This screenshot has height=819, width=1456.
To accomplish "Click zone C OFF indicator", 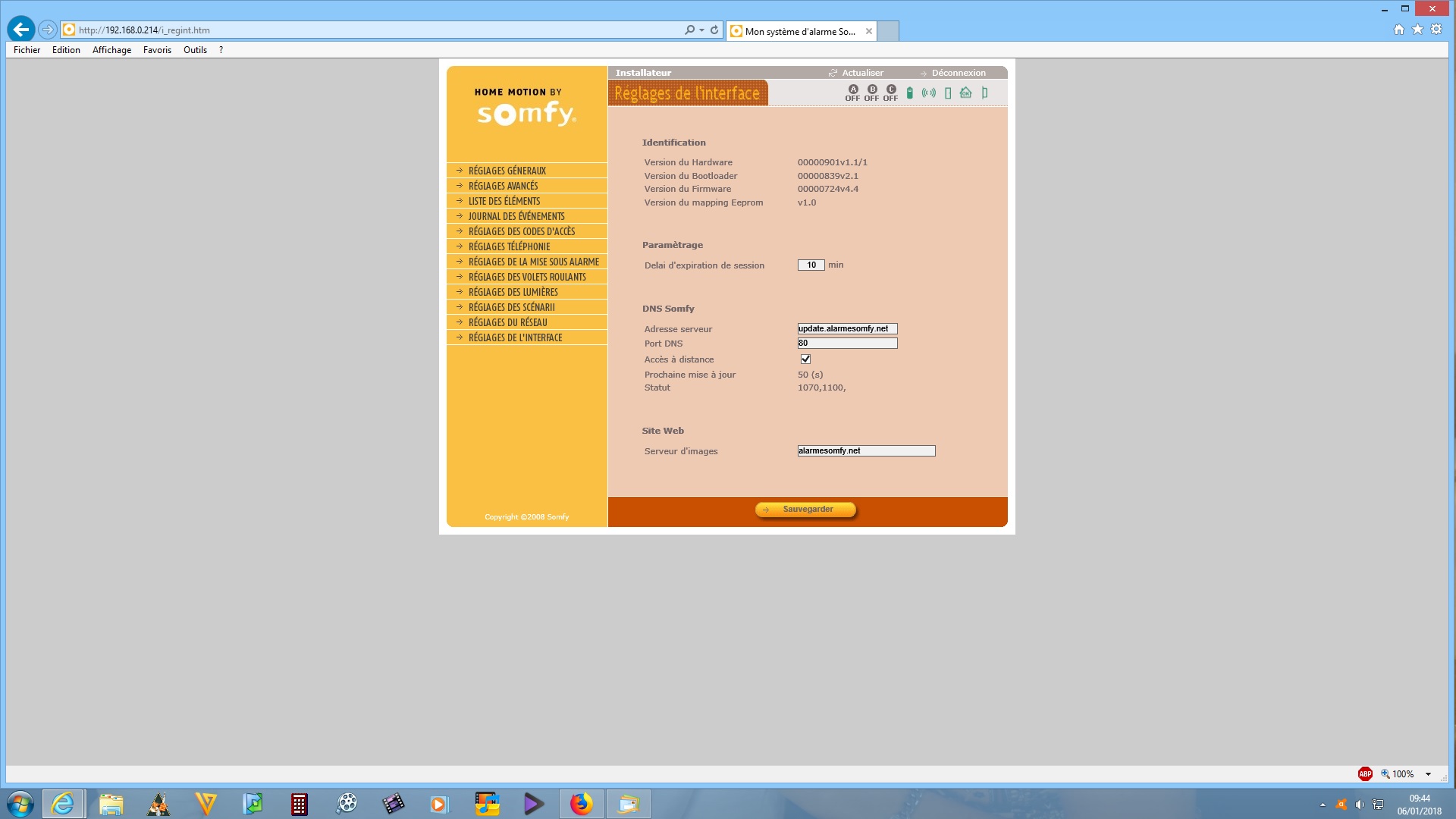I will pyautogui.click(x=891, y=93).
